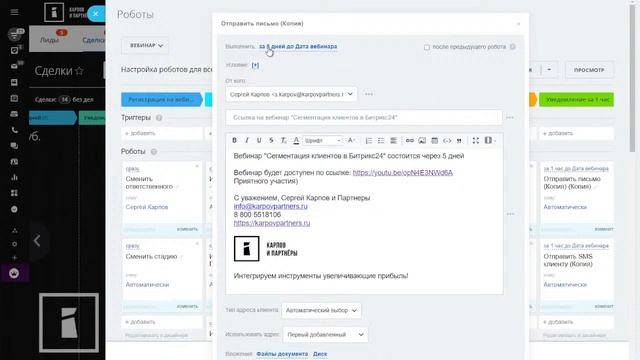Open the youtu.be webinar link in email
640x360 pixels.
(402, 173)
